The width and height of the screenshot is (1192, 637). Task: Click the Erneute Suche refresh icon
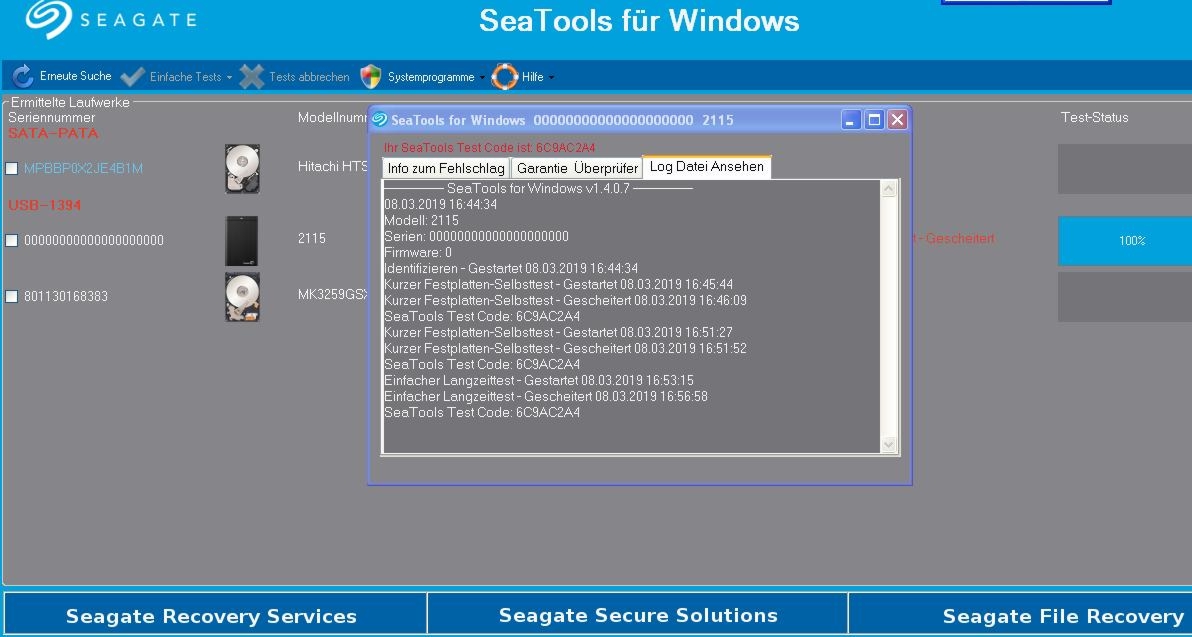pos(23,76)
